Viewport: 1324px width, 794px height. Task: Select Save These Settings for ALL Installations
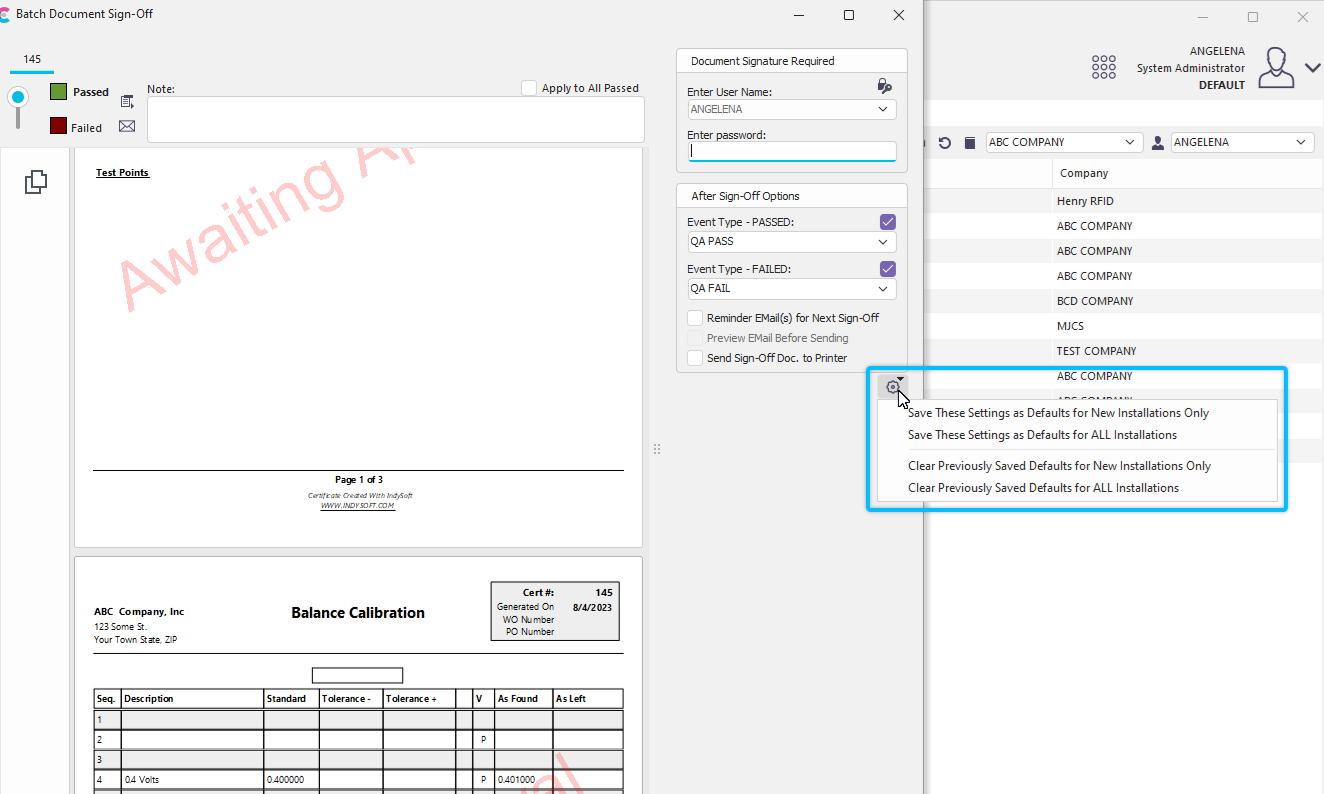point(1042,435)
